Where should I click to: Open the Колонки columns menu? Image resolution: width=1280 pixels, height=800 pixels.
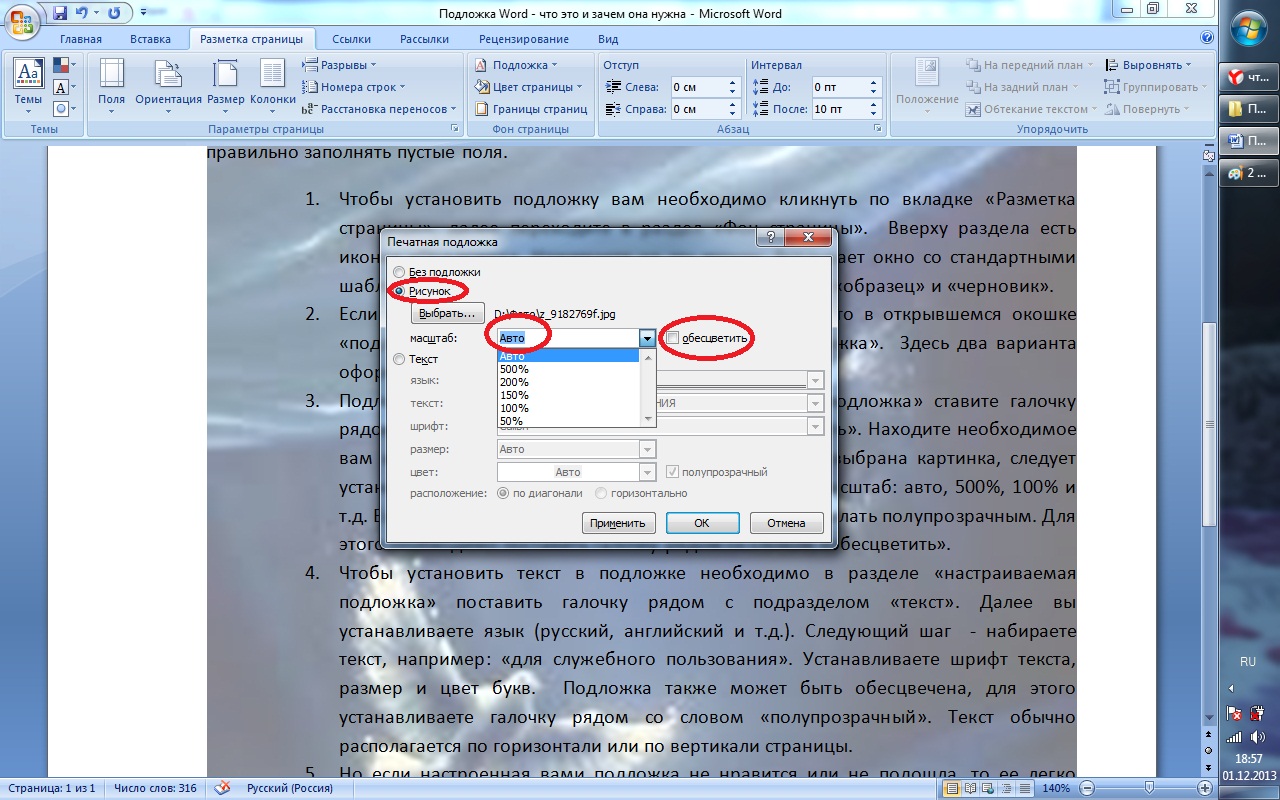point(272,87)
